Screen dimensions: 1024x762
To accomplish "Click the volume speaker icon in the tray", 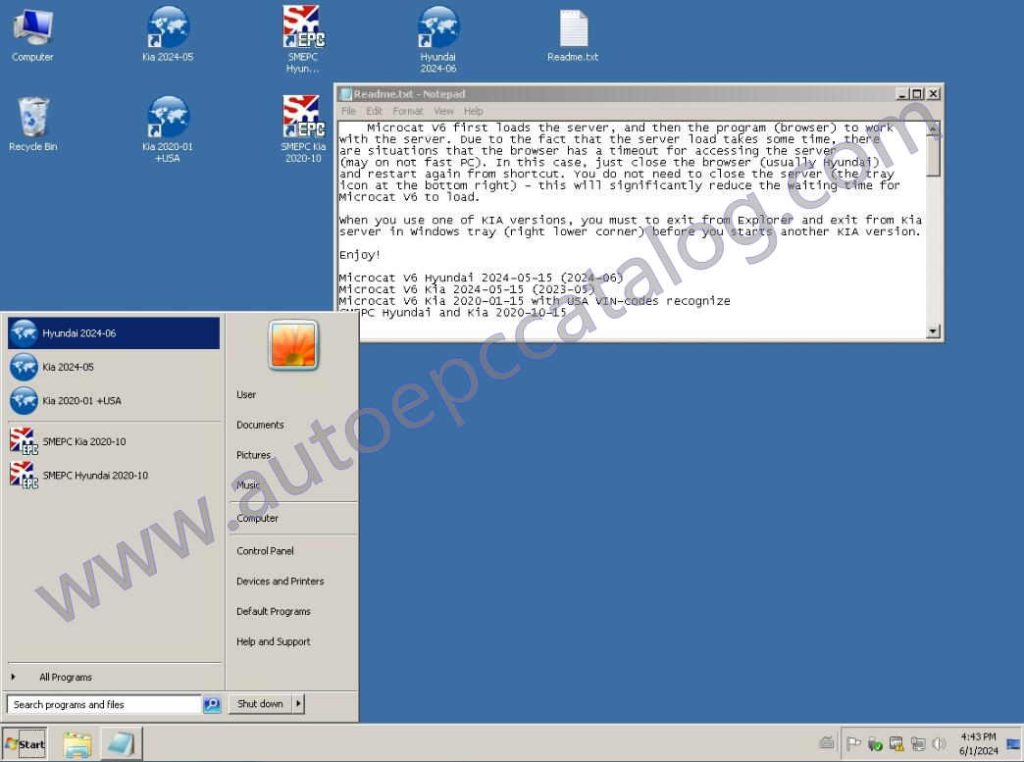I will pos(937,744).
